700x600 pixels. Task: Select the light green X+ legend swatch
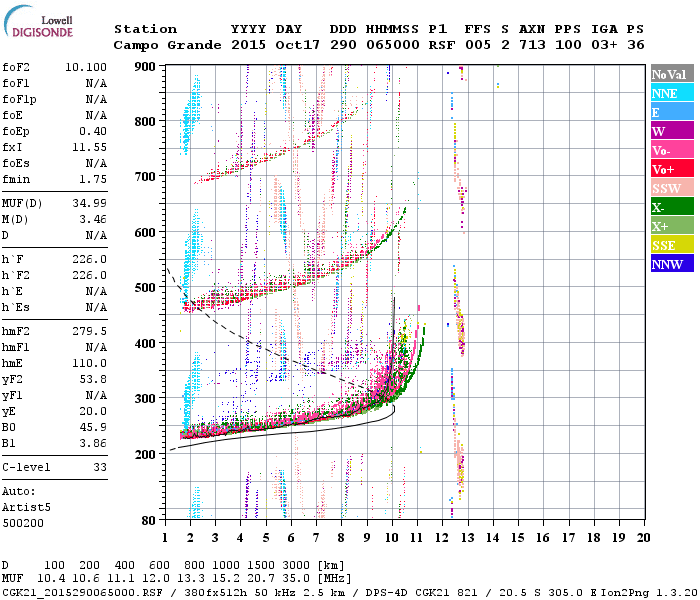(x=672, y=225)
